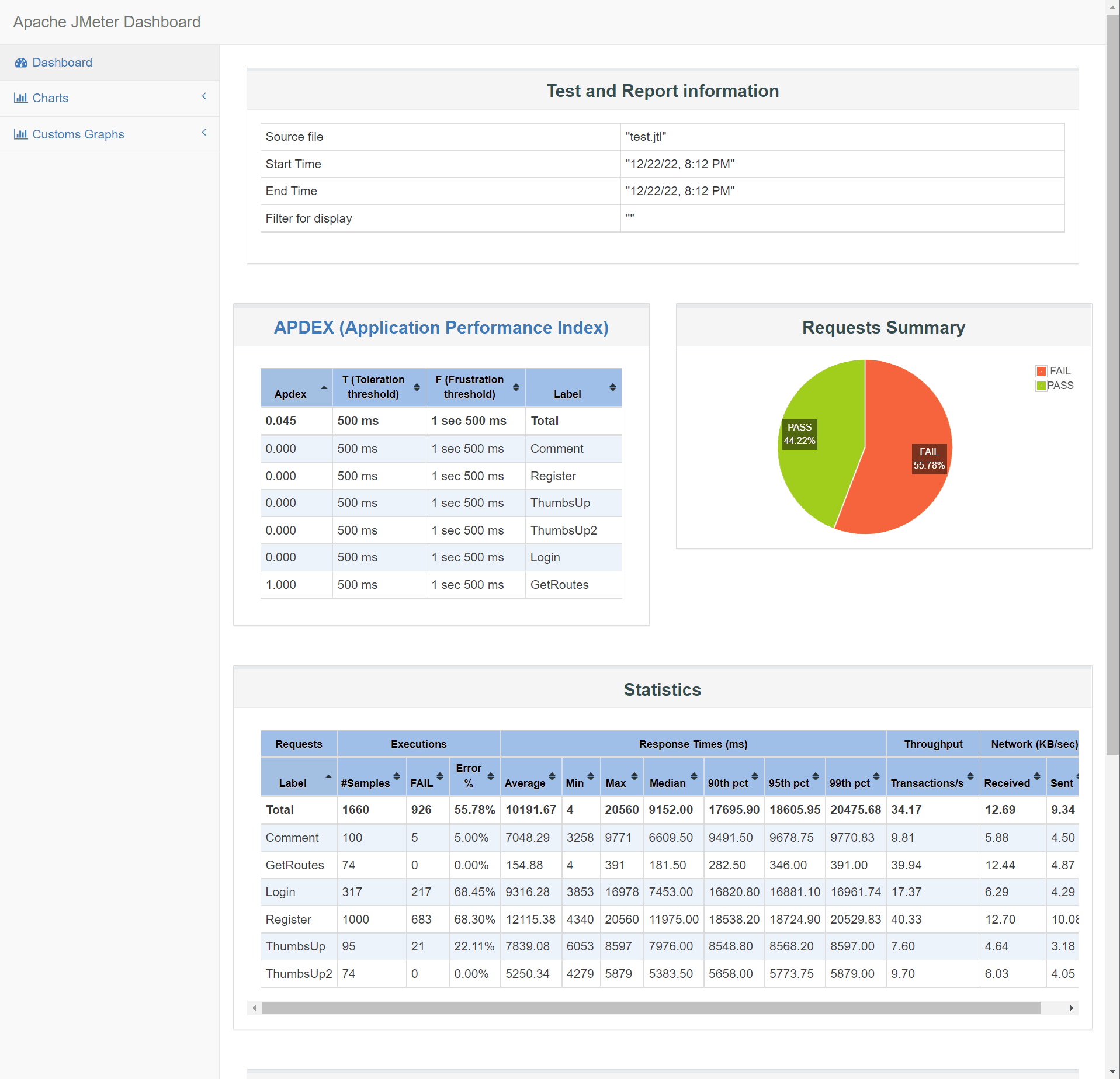Click page vertical scrollbar down arrow
The width and height of the screenshot is (1120, 1079).
pyautogui.click(x=1112, y=1071)
